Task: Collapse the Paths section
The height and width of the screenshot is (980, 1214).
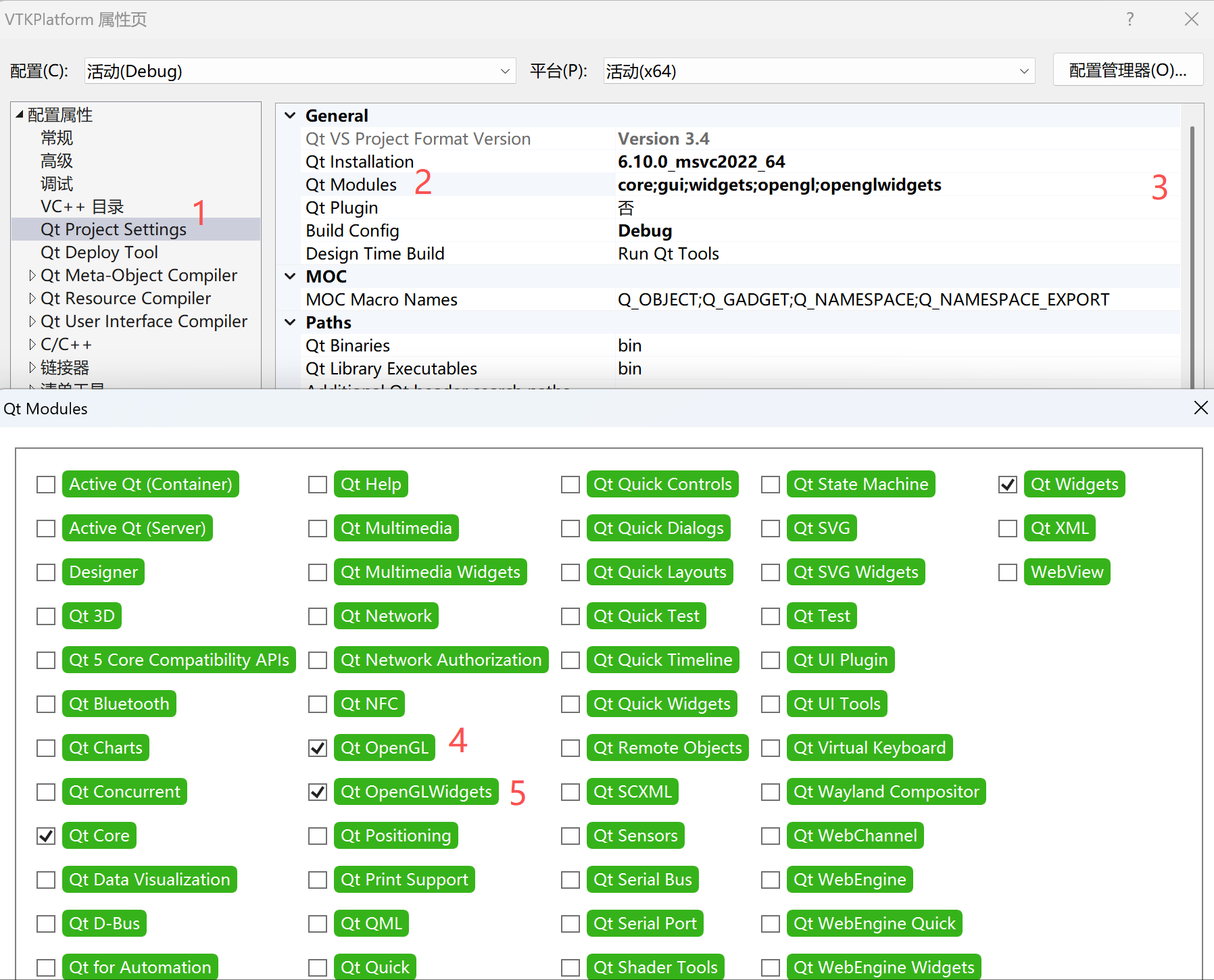Action: (x=291, y=322)
